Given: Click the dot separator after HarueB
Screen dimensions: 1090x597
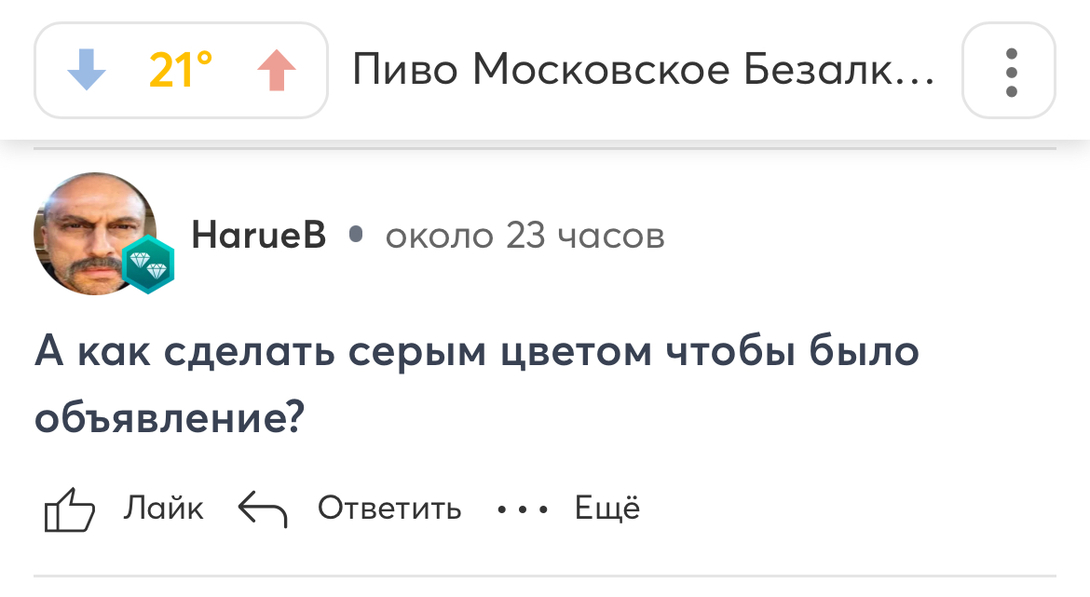Looking at the screenshot, I should [x=354, y=237].
